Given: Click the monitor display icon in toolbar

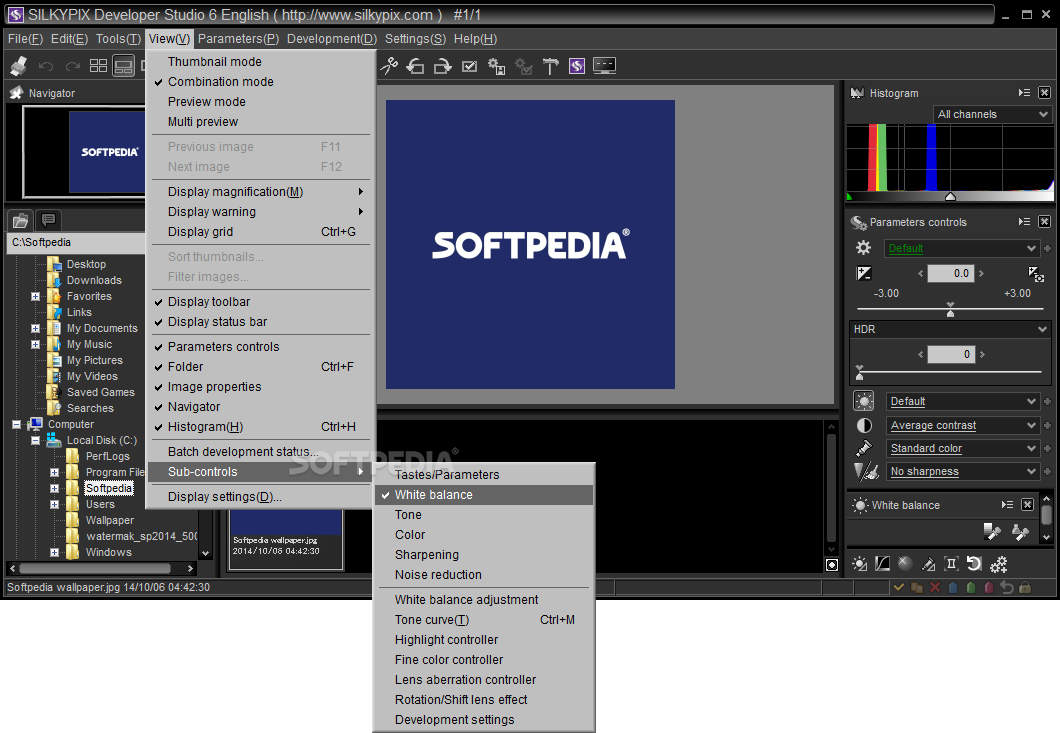Looking at the screenshot, I should coord(604,66).
